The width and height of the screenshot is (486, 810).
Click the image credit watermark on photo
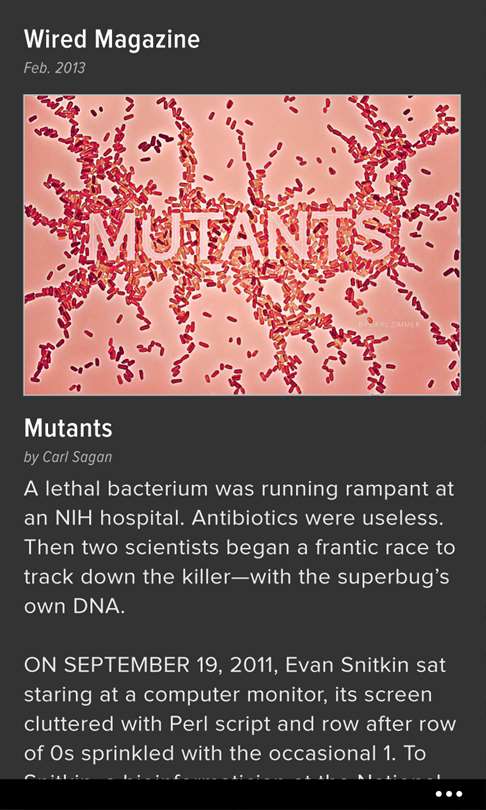[x=387, y=323]
